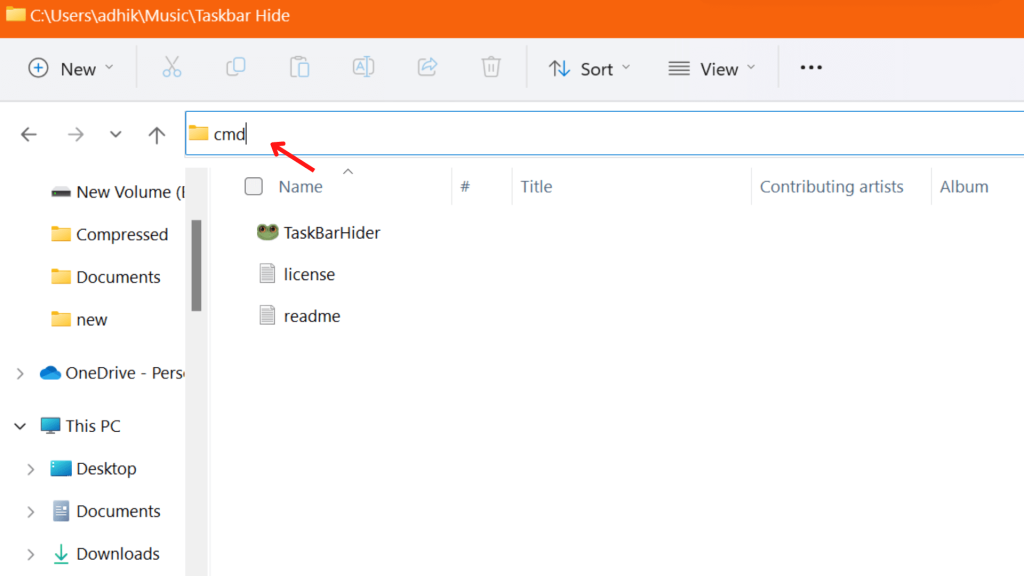Click the Copy icon in toolbar
Image resolution: width=1024 pixels, height=576 pixels.
(x=236, y=67)
